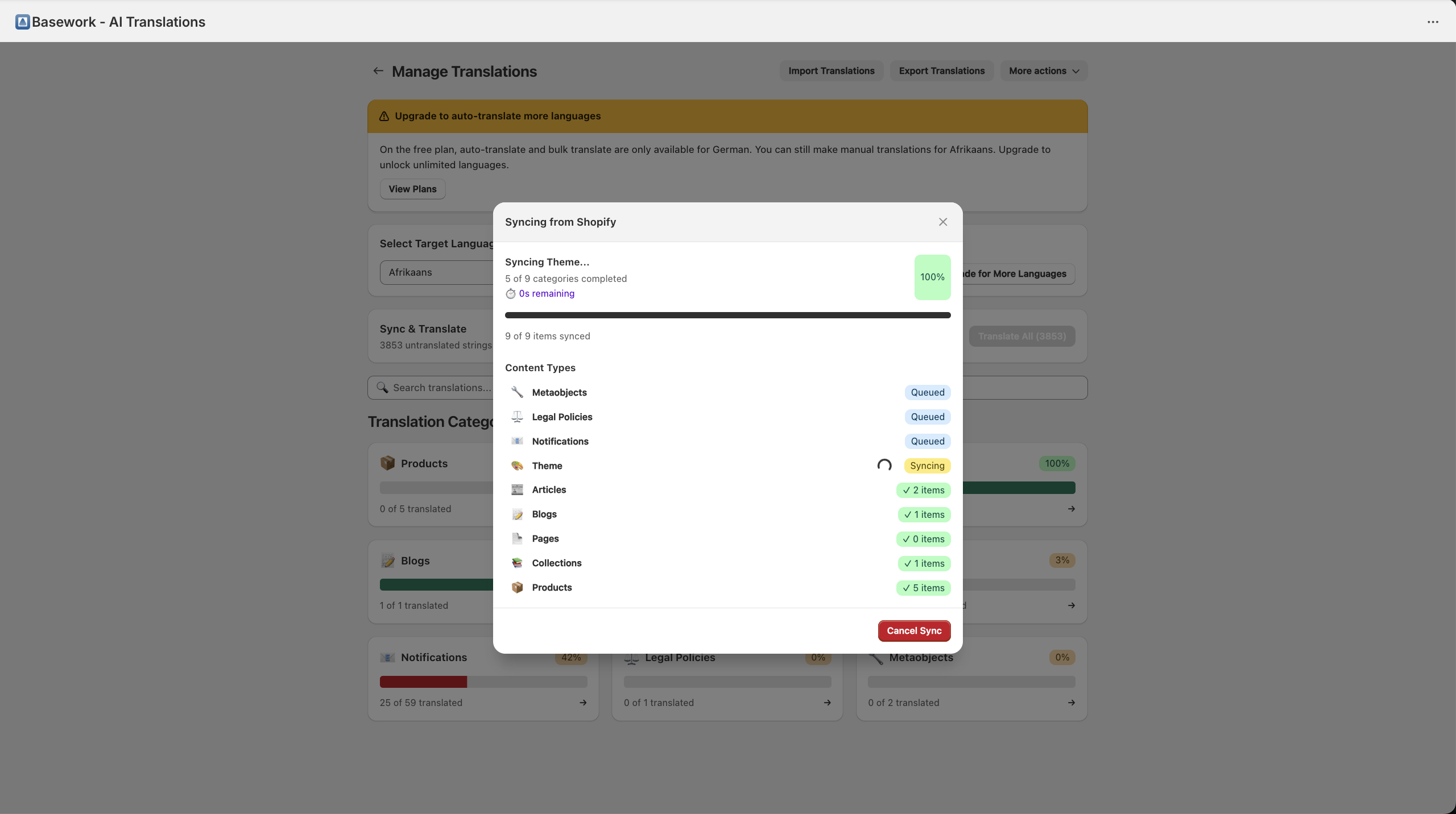This screenshot has width=1456, height=814.
Task: Click the Theme palette icon
Action: tap(517, 466)
